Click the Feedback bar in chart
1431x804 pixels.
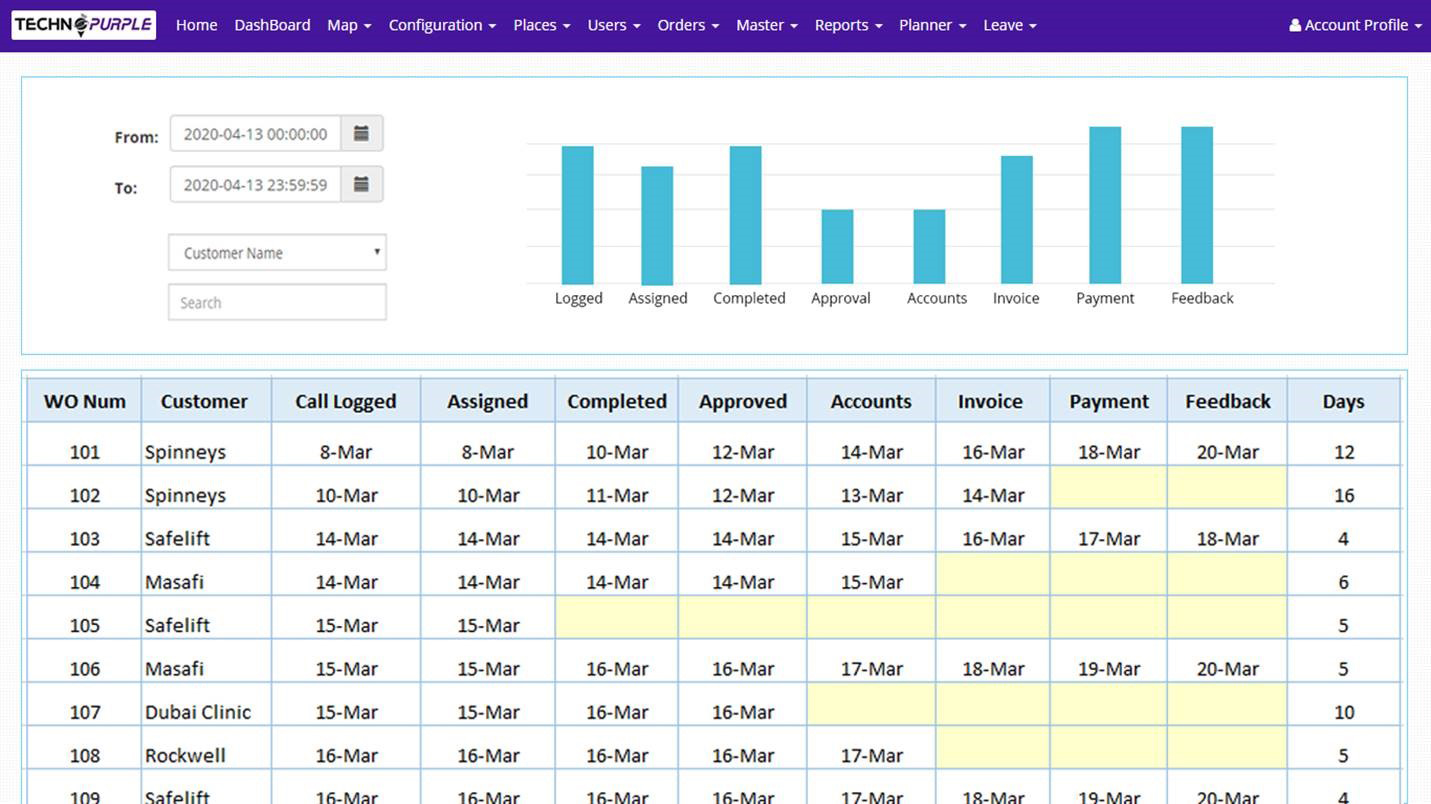[x=1197, y=205]
